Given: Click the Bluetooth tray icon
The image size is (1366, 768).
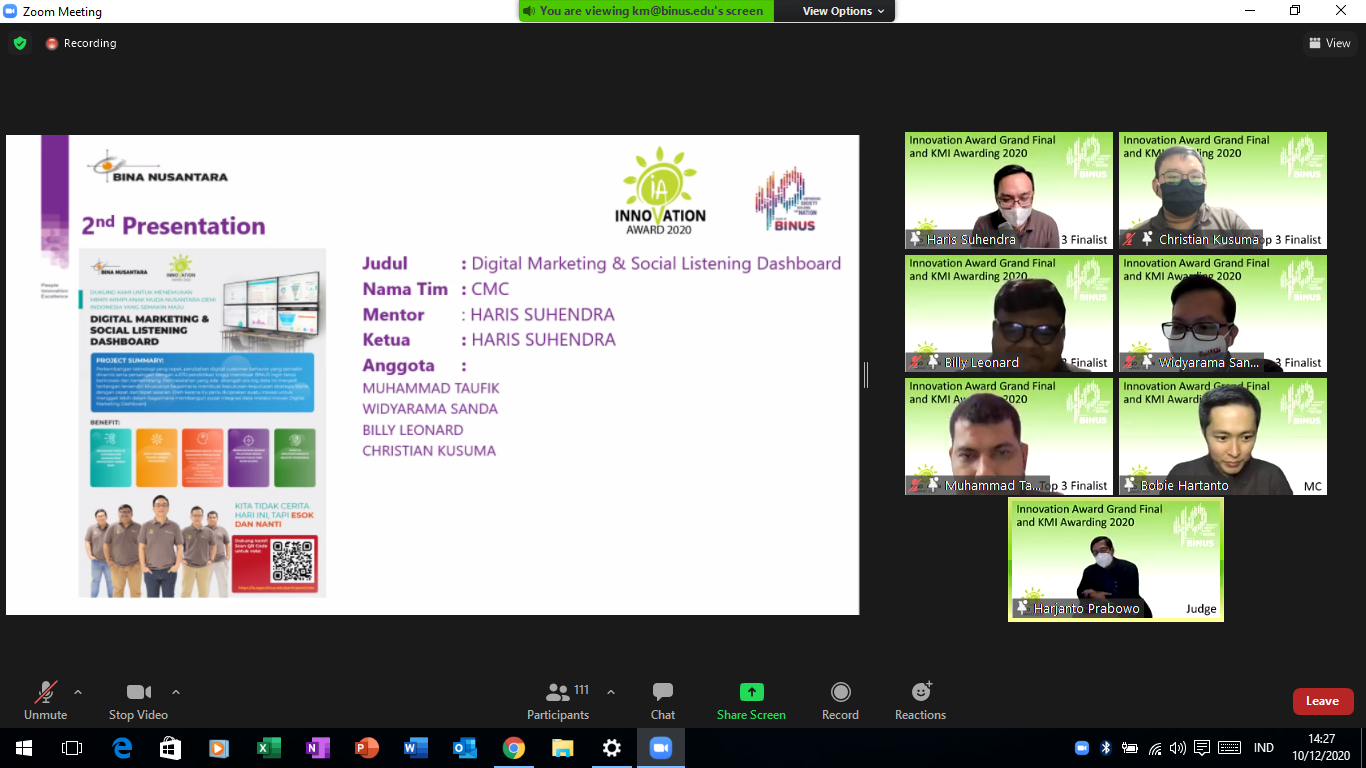Looking at the screenshot, I should click(x=1106, y=748).
